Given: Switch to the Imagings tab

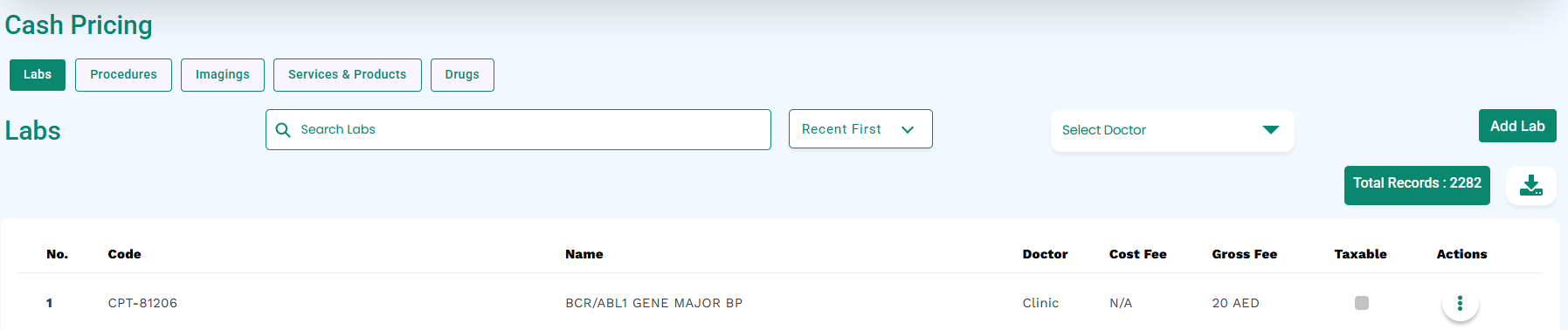Looking at the screenshot, I should click(x=223, y=75).
